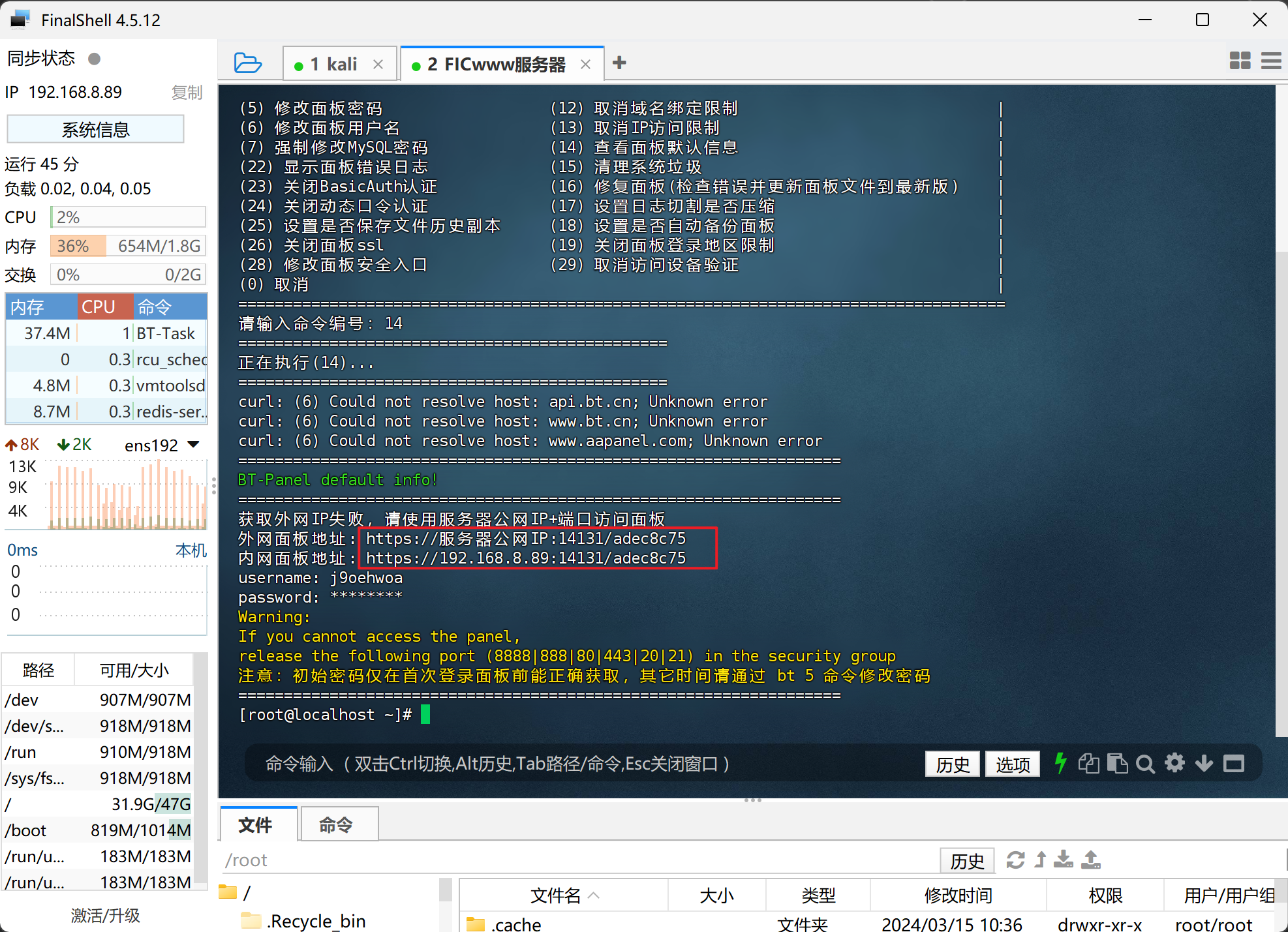Click the 内存 usage bar
1288x932 pixels.
click(128, 246)
